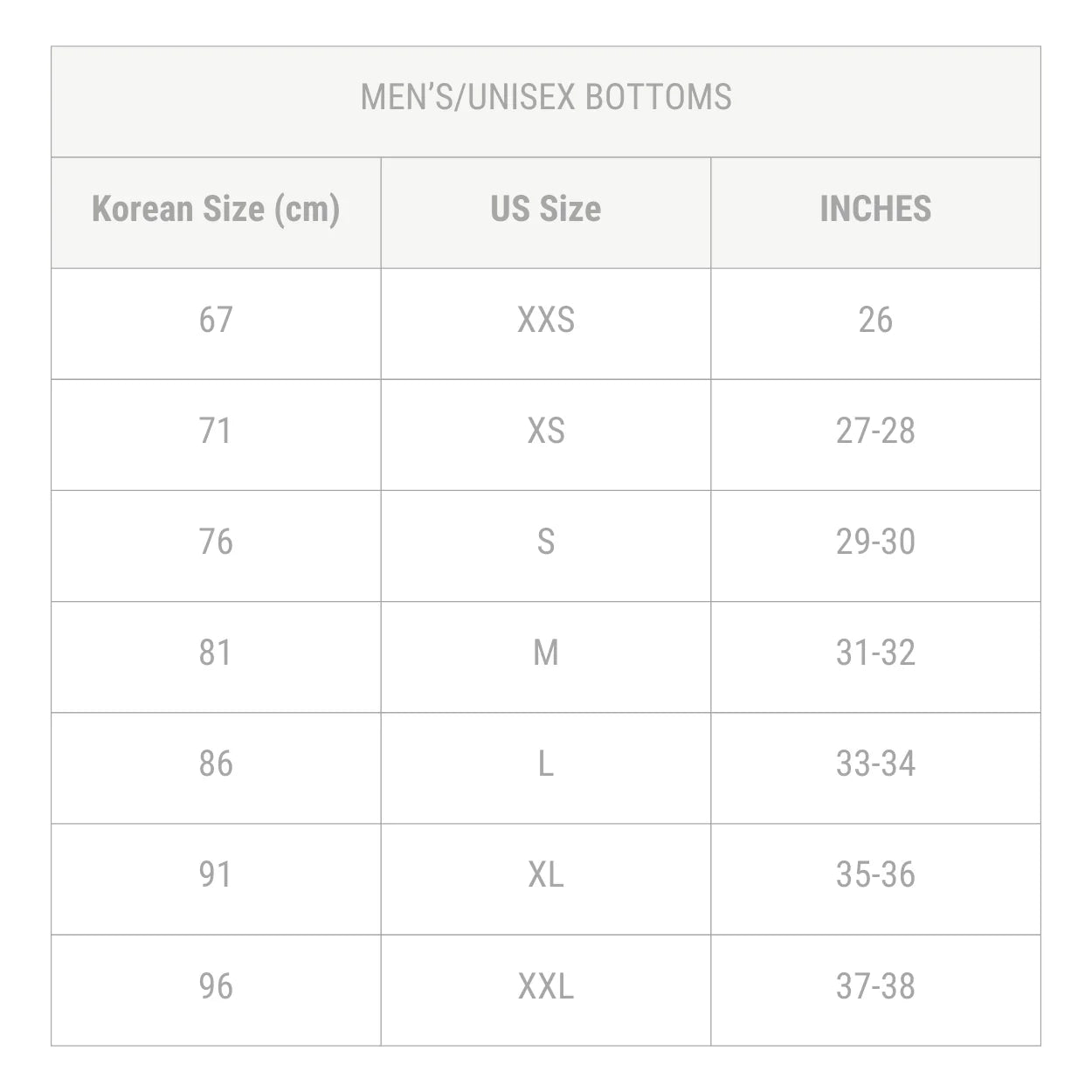Select the Korean Size (cm) column header
1092x1092 pixels.
point(216,210)
